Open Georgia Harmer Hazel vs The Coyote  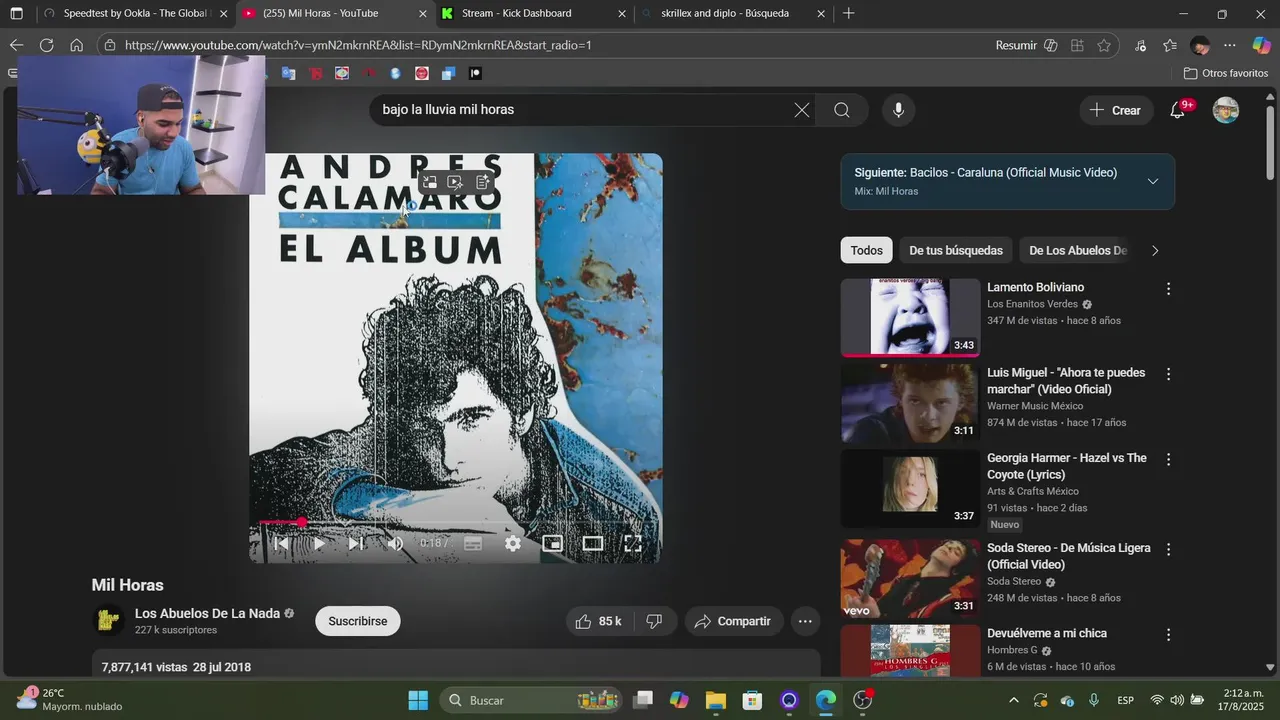tap(1067, 465)
